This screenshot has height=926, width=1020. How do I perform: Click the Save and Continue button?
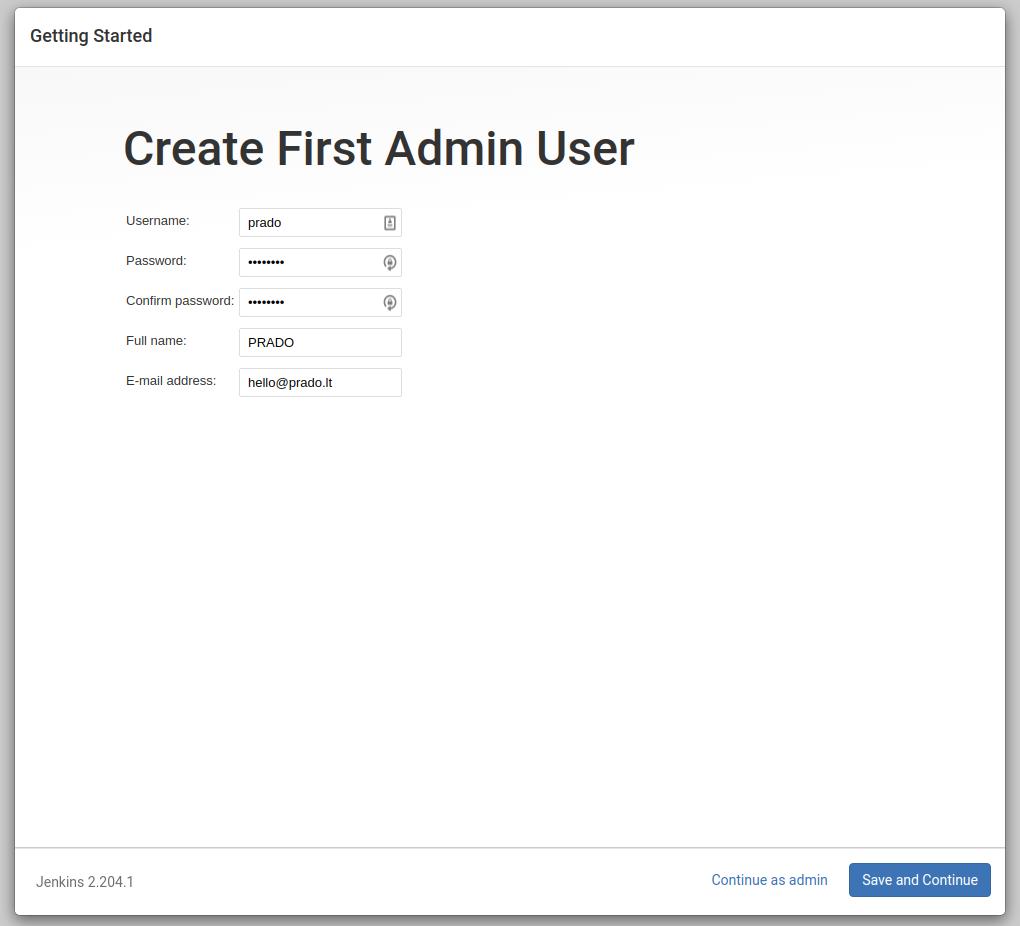point(919,880)
